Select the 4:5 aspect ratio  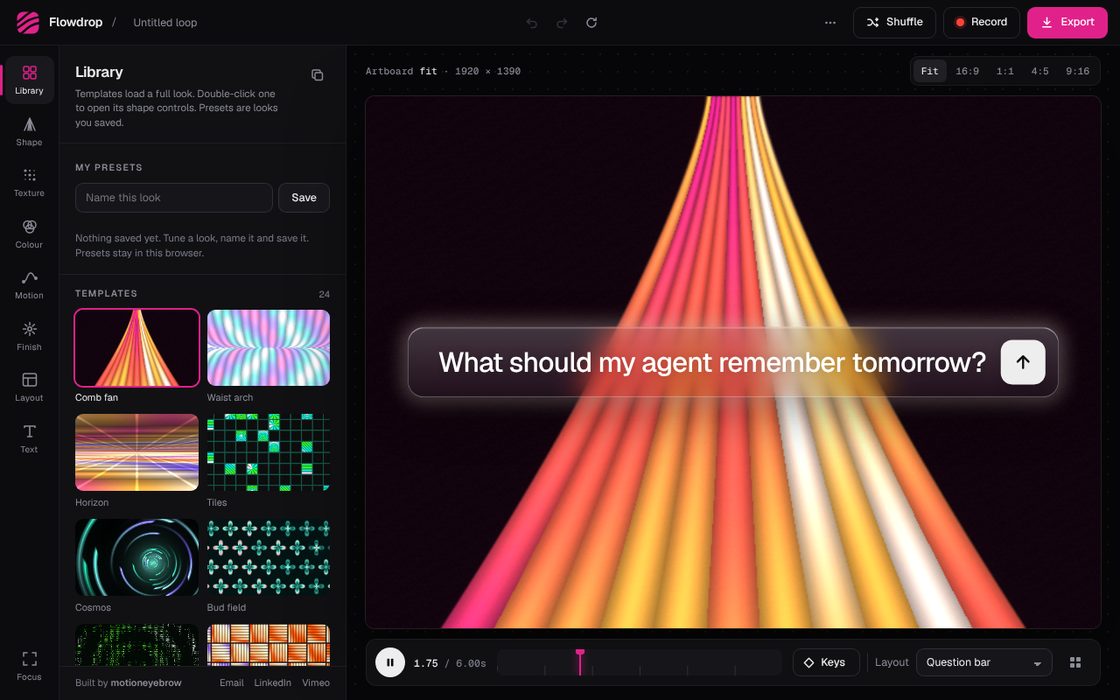click(x=1040, y=71)
